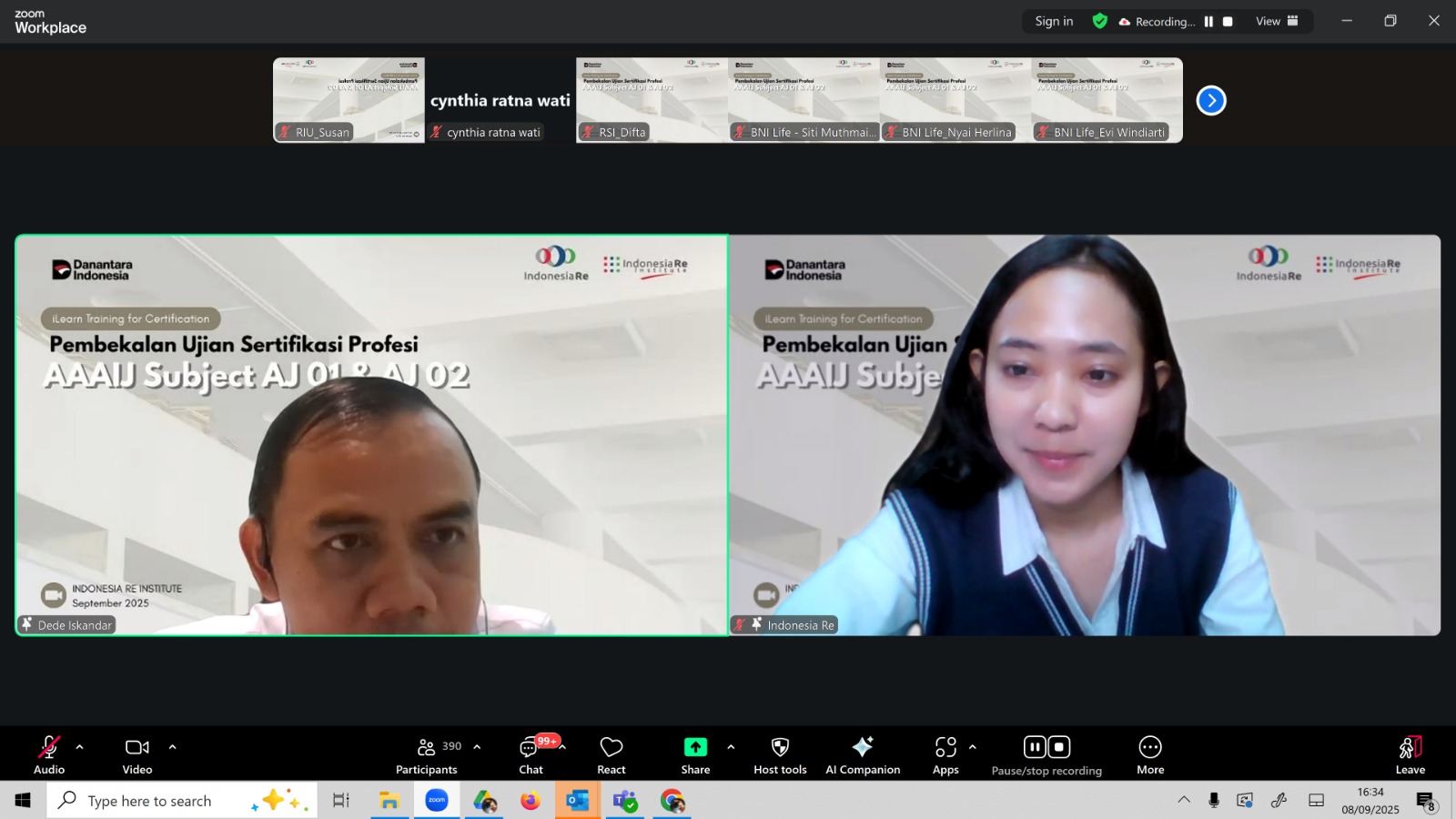Show next page of participant thumbnails
Screen dimensions: 1456x819
coord(1211,100)
